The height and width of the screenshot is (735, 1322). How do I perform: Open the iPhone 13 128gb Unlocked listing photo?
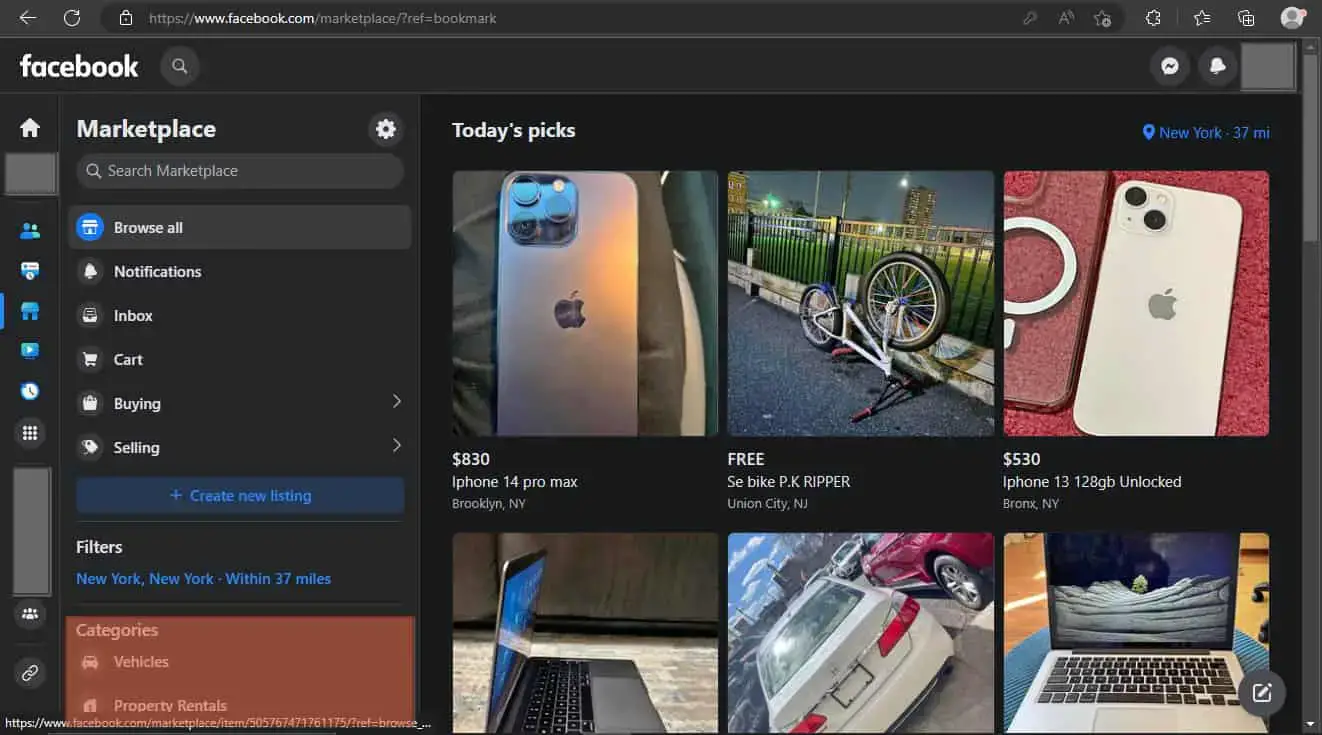pyautogui.click(x=1136, y=303)
